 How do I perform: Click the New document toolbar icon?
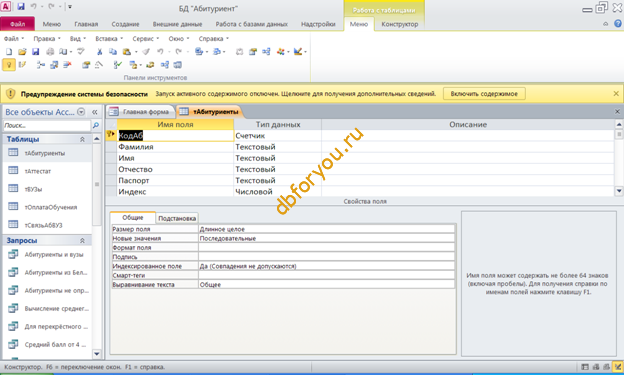tap(9, 51)
